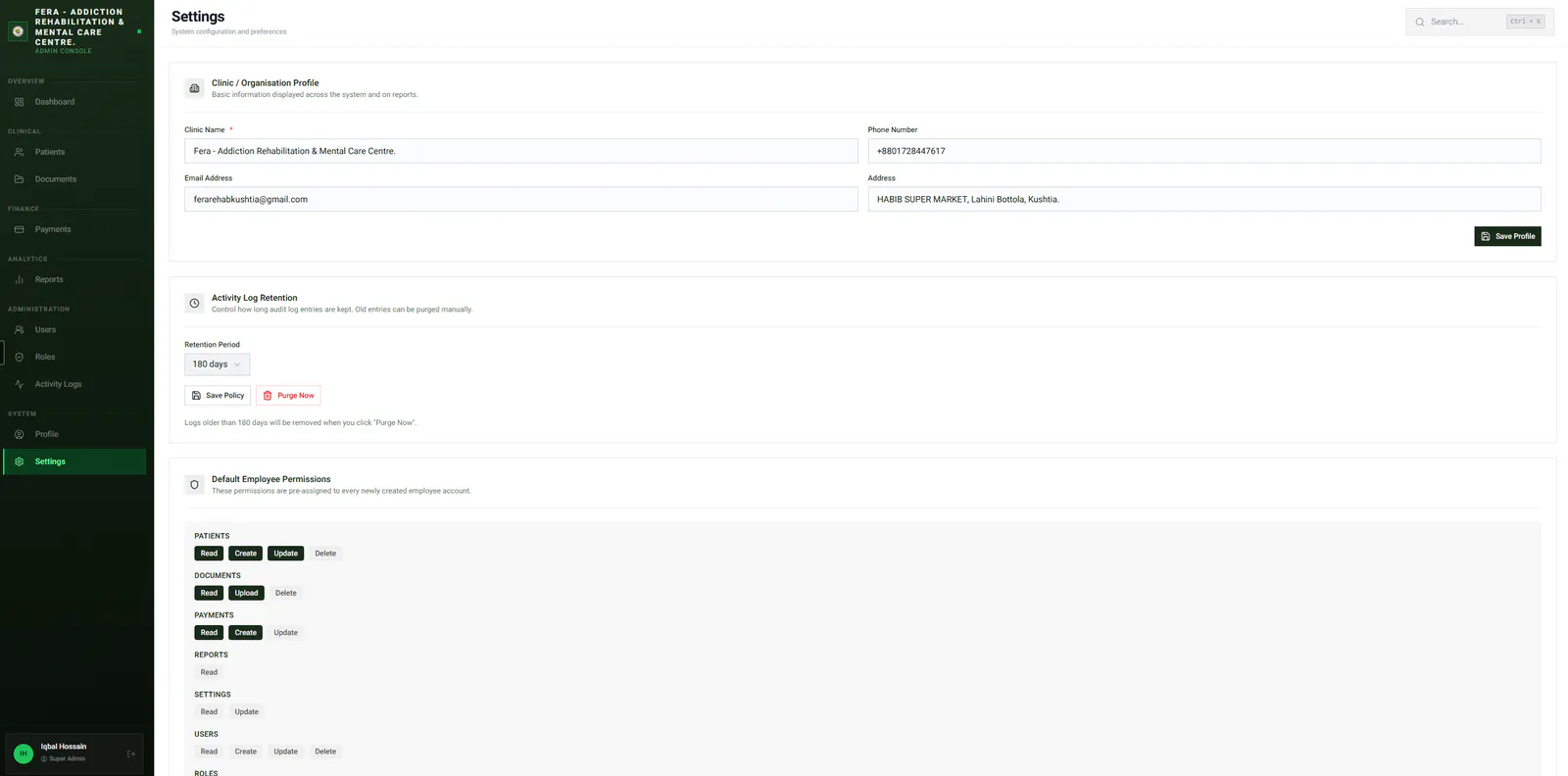
Task: Toggle Payments Read permission
Action: coord(209,633)
